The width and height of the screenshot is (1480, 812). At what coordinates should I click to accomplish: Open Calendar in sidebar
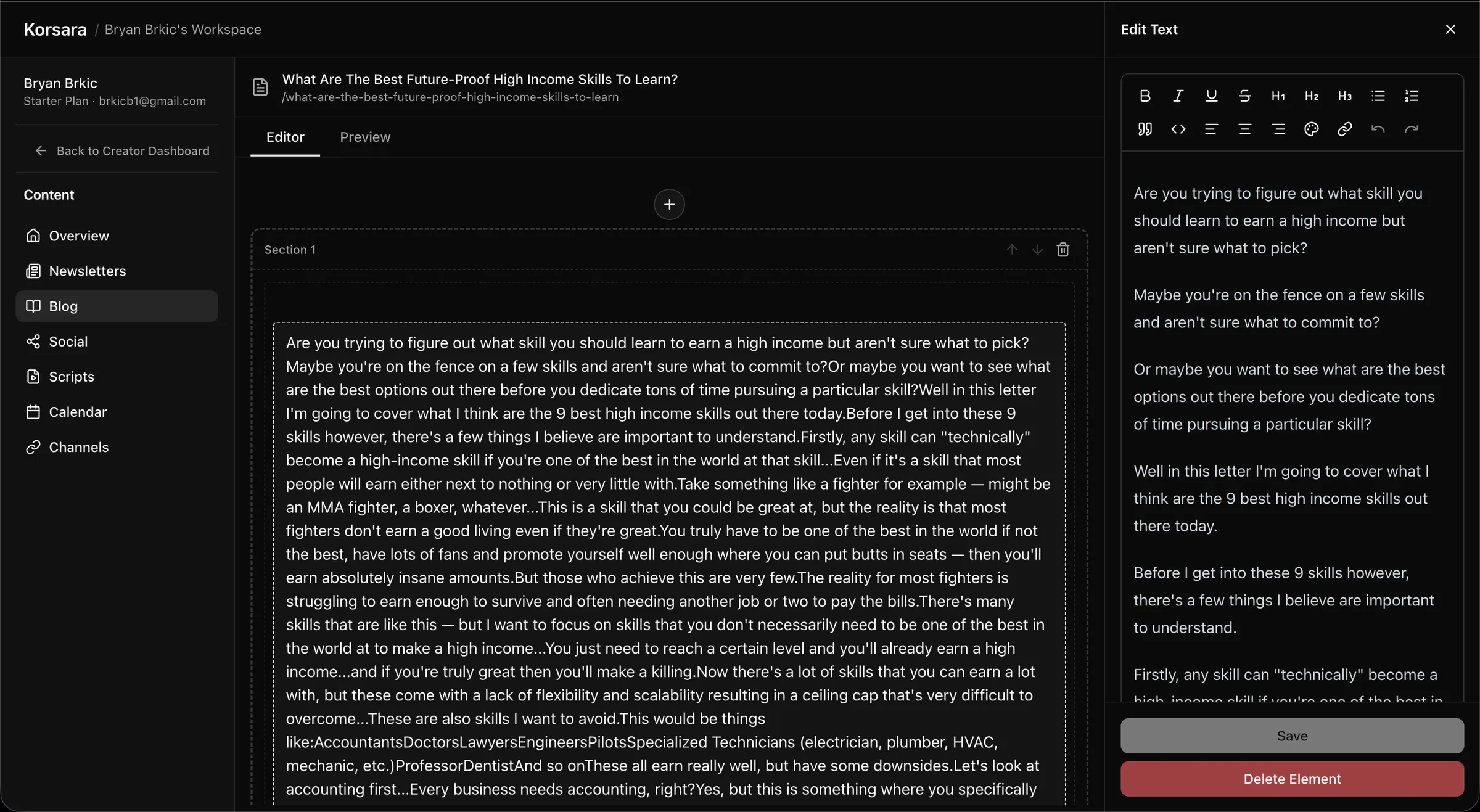(x=117, y=411)
